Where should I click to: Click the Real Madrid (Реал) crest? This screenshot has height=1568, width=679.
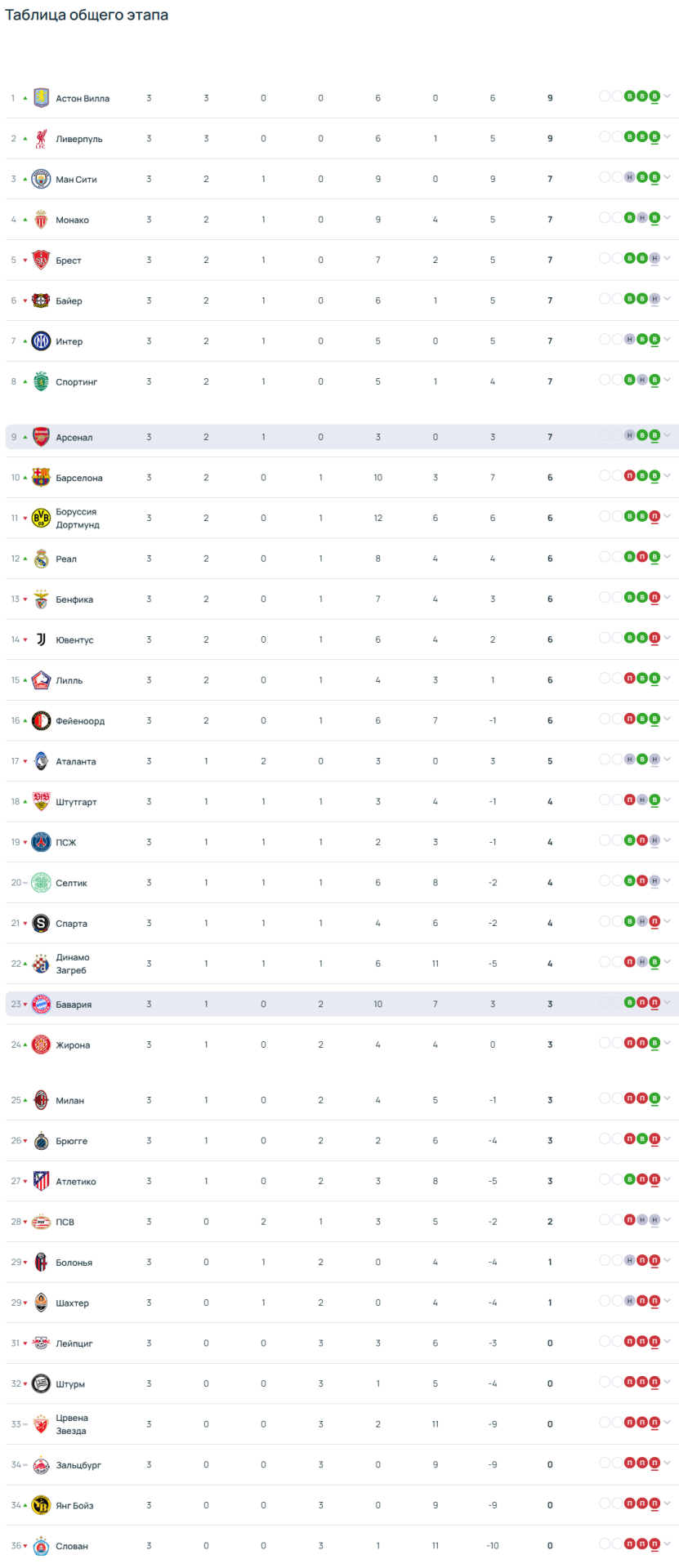click(41, 559)
